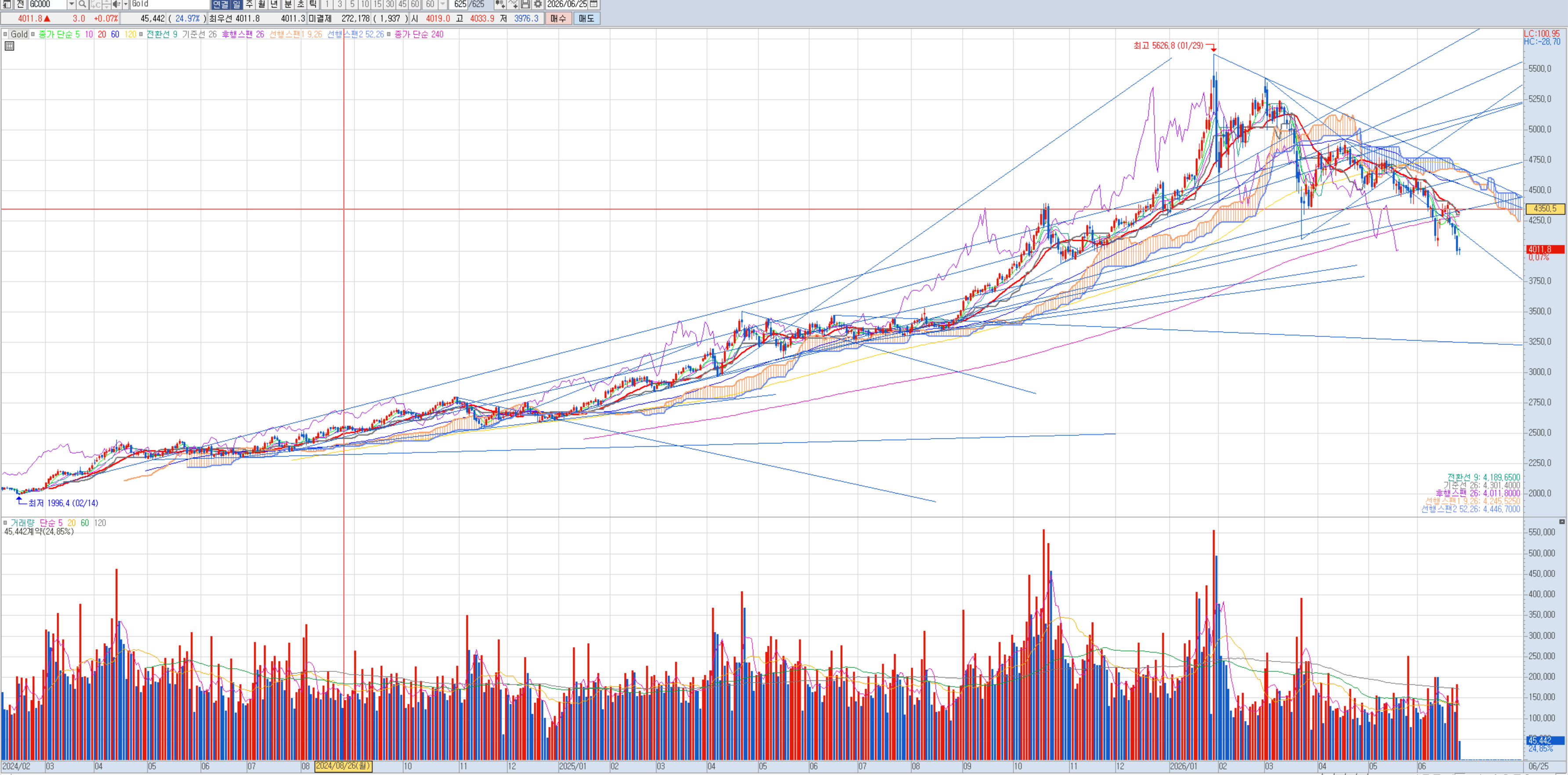The width and height of the screenshot is (1568, 775).
Task: Click the speaker sound icon
Action: pos(116,4)
